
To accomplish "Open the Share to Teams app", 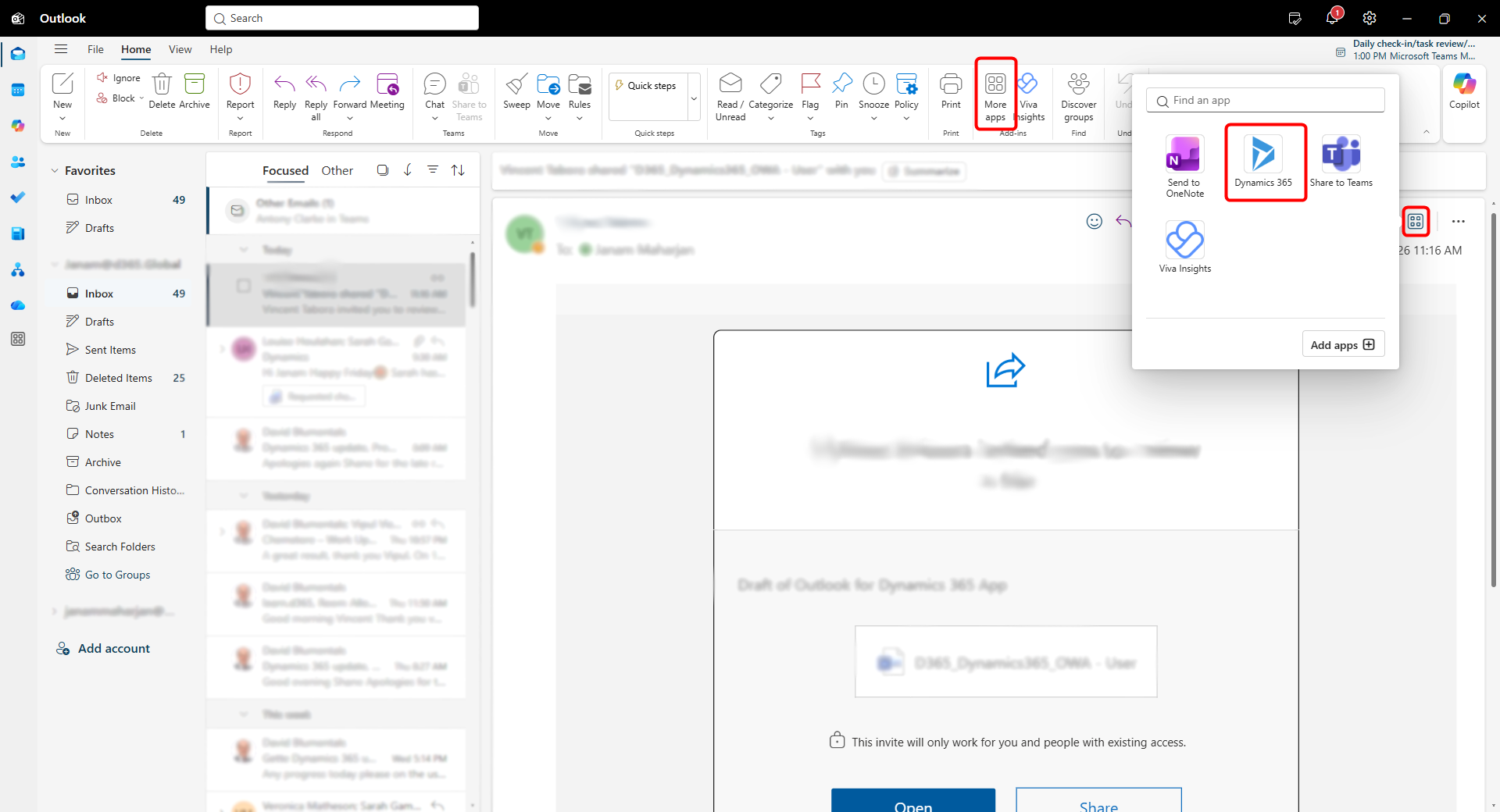I will tap(1341, 162).
